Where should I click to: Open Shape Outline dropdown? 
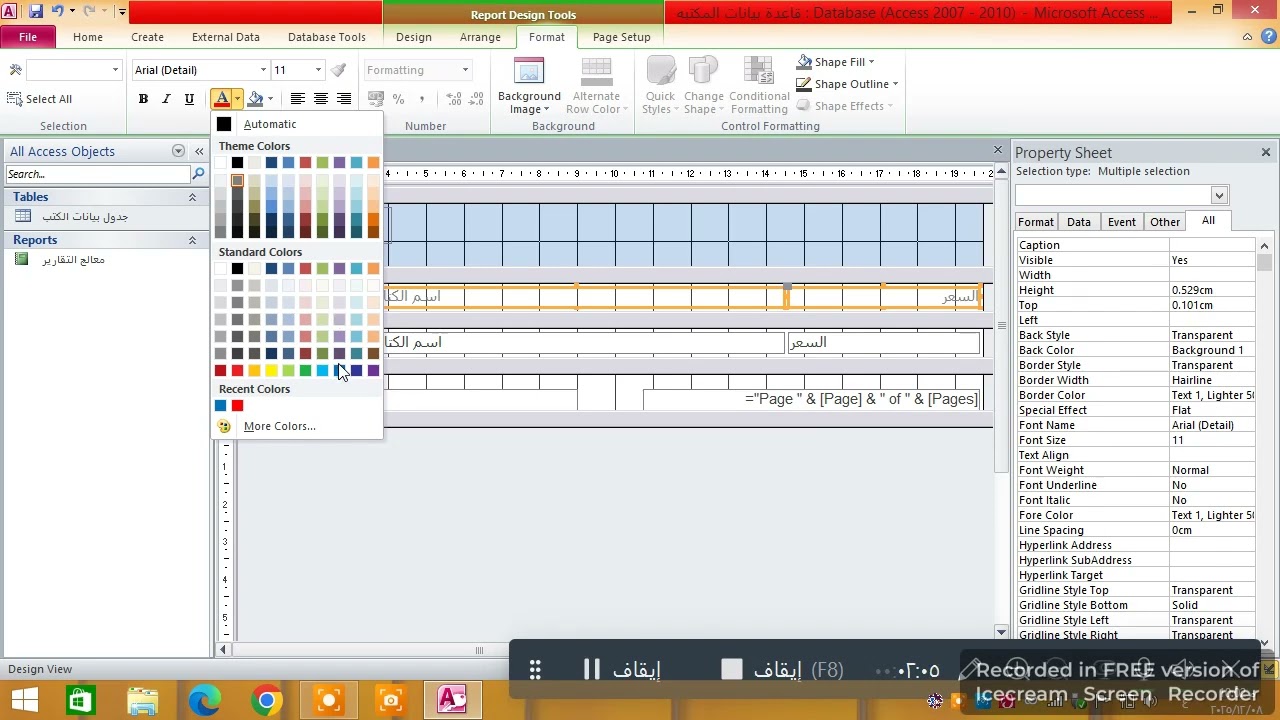coord(847,84)
